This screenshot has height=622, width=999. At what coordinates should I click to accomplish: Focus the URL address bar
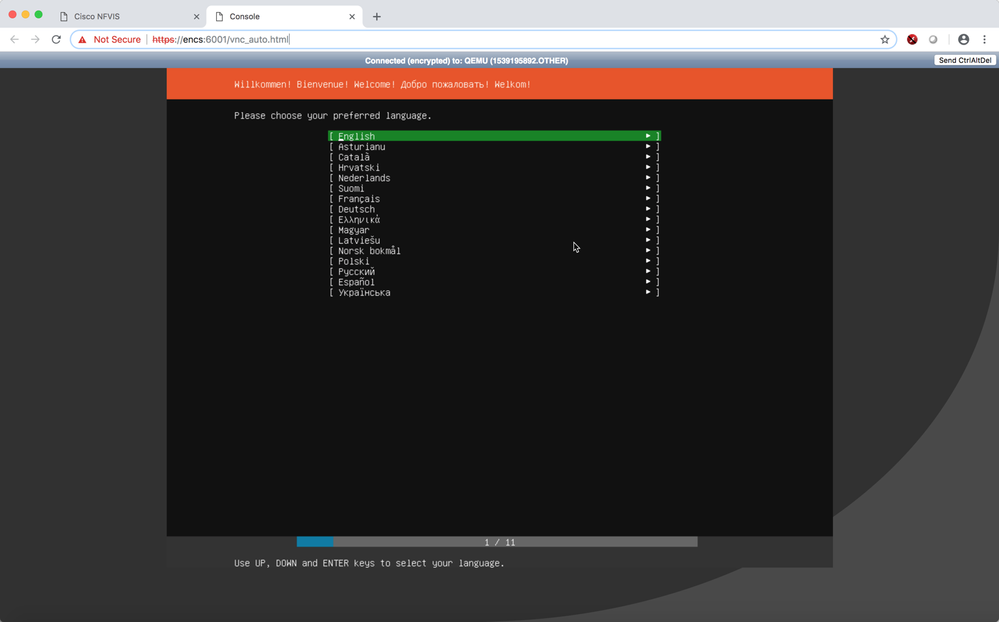tap(483, 40)
